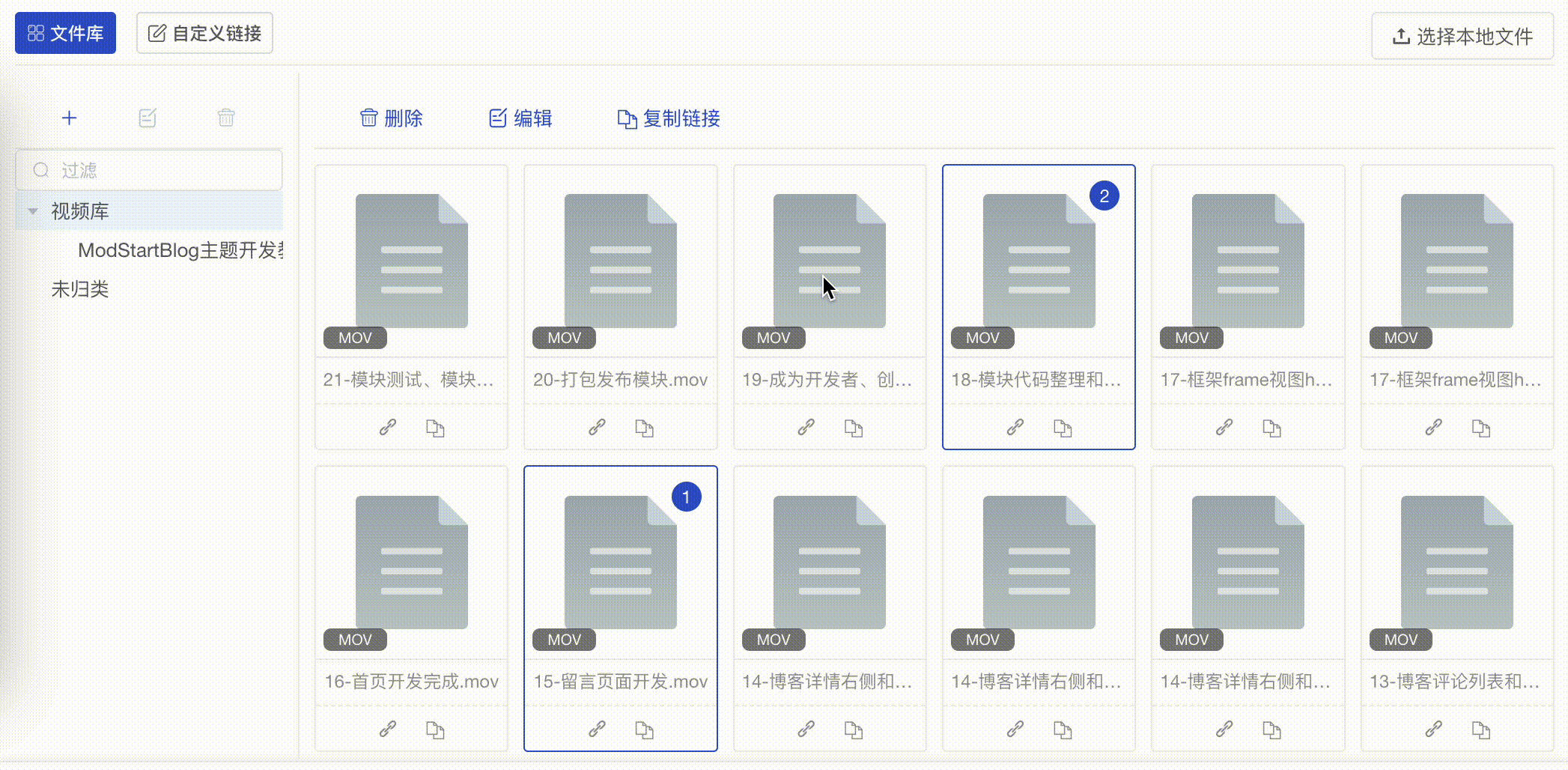1568x770 pixels.
Task: Click the 删除 toolbar action
Action: (392, 118)
